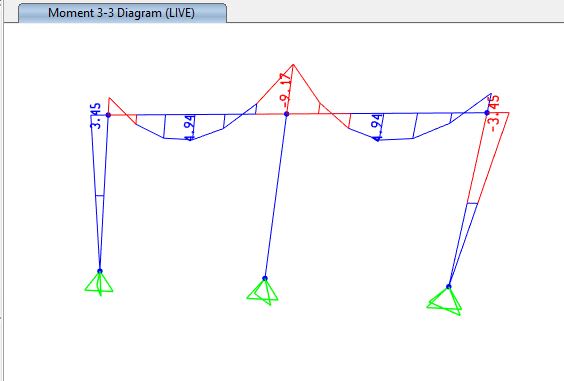
Task: Click the middle green pinned support symbol
Action: [x=263, y=292]
